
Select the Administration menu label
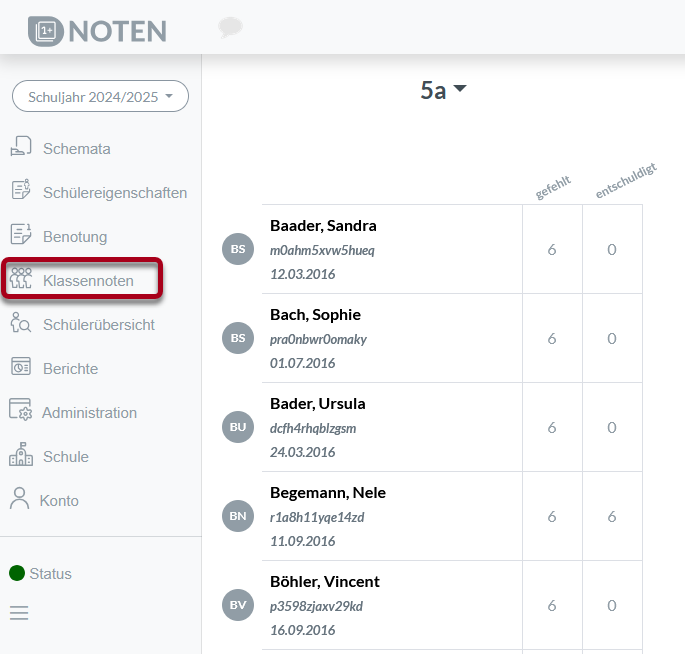[x=89, y=413]
